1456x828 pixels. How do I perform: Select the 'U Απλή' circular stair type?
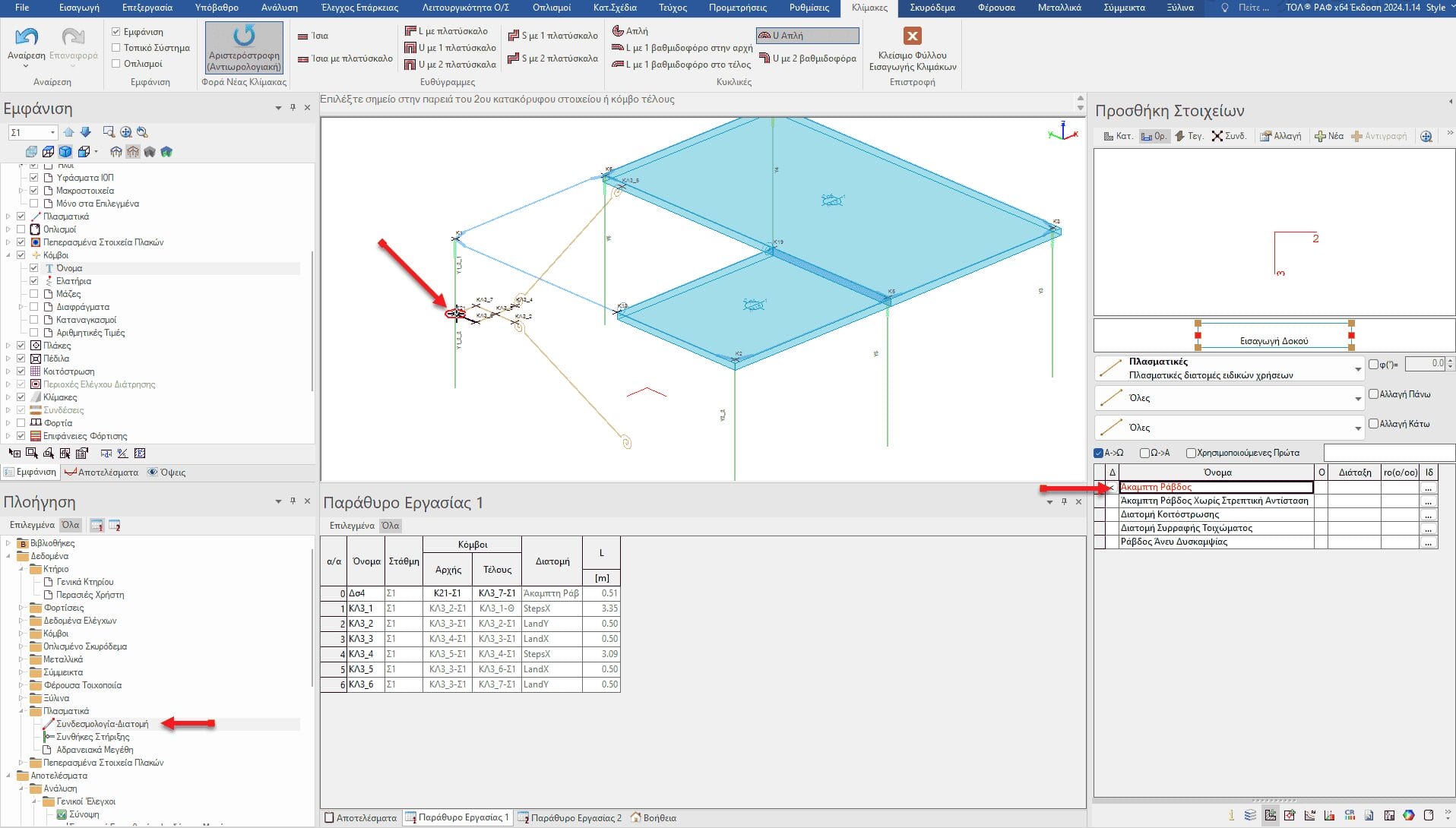[807, 36]
